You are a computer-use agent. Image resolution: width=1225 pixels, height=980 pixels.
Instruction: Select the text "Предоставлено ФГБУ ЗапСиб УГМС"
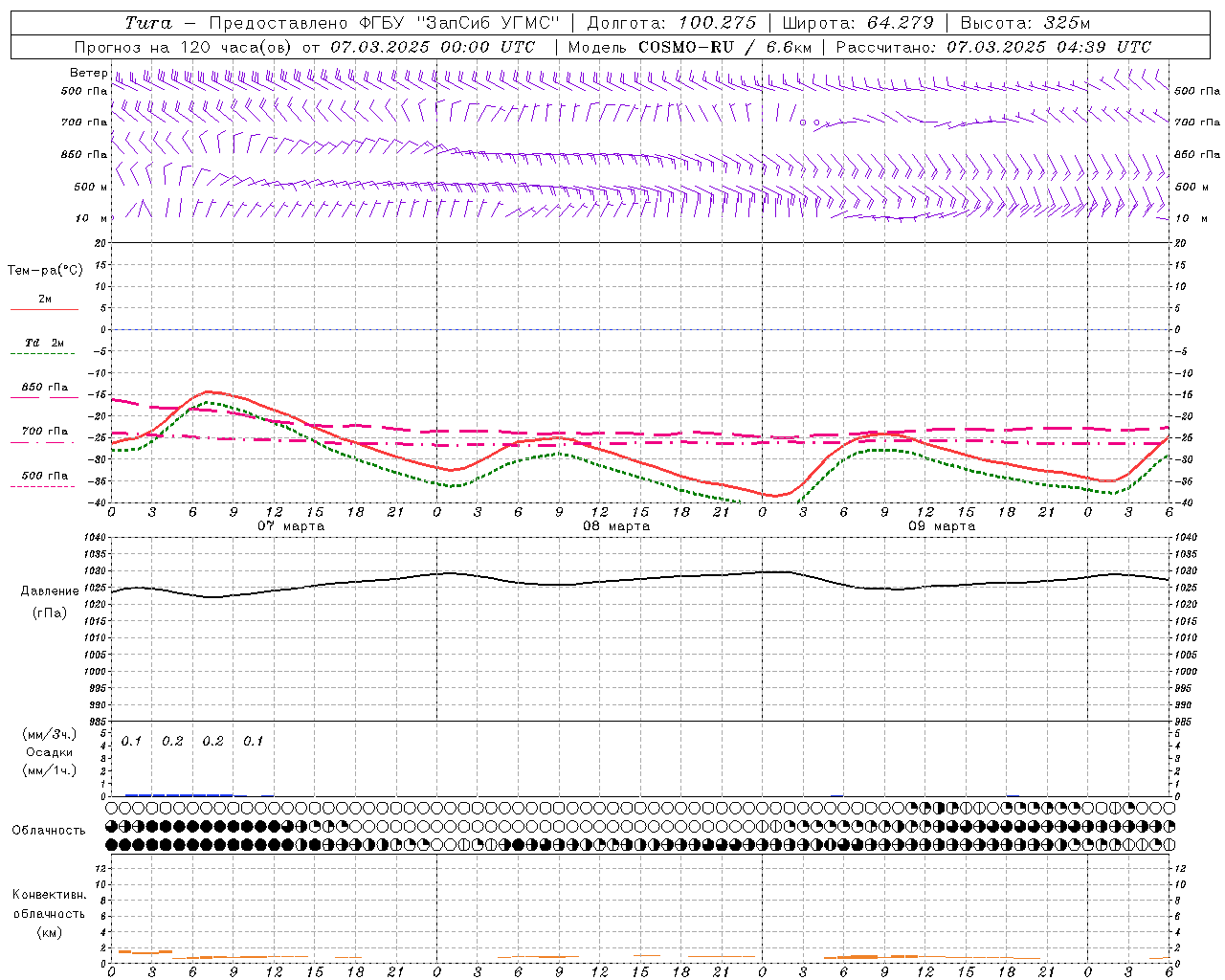point(384,23)
